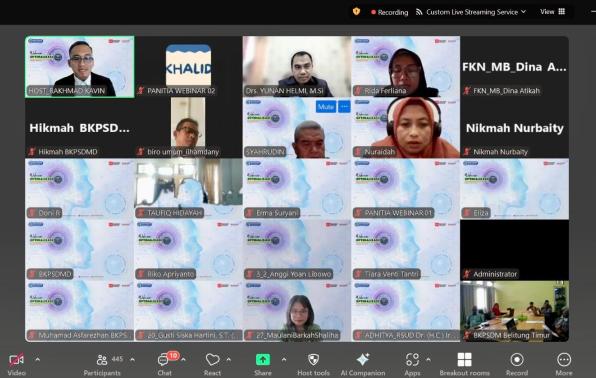Open the View layout menu
This screenshot has height=378, width=596.
[x=552, y=12]
